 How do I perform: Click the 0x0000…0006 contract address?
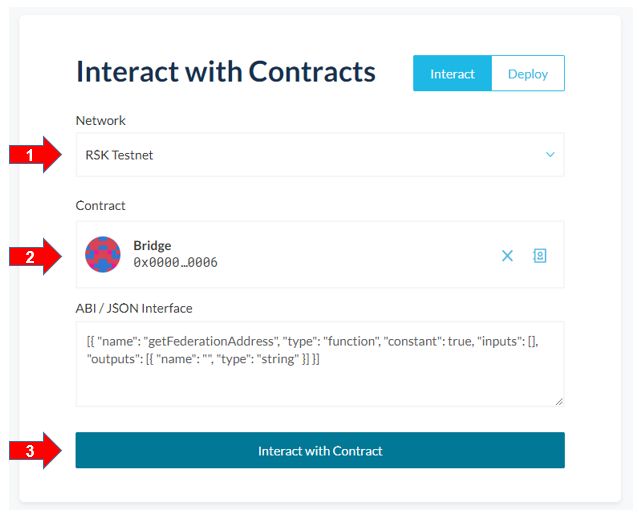pyautogui.click(x=175, y=263)
